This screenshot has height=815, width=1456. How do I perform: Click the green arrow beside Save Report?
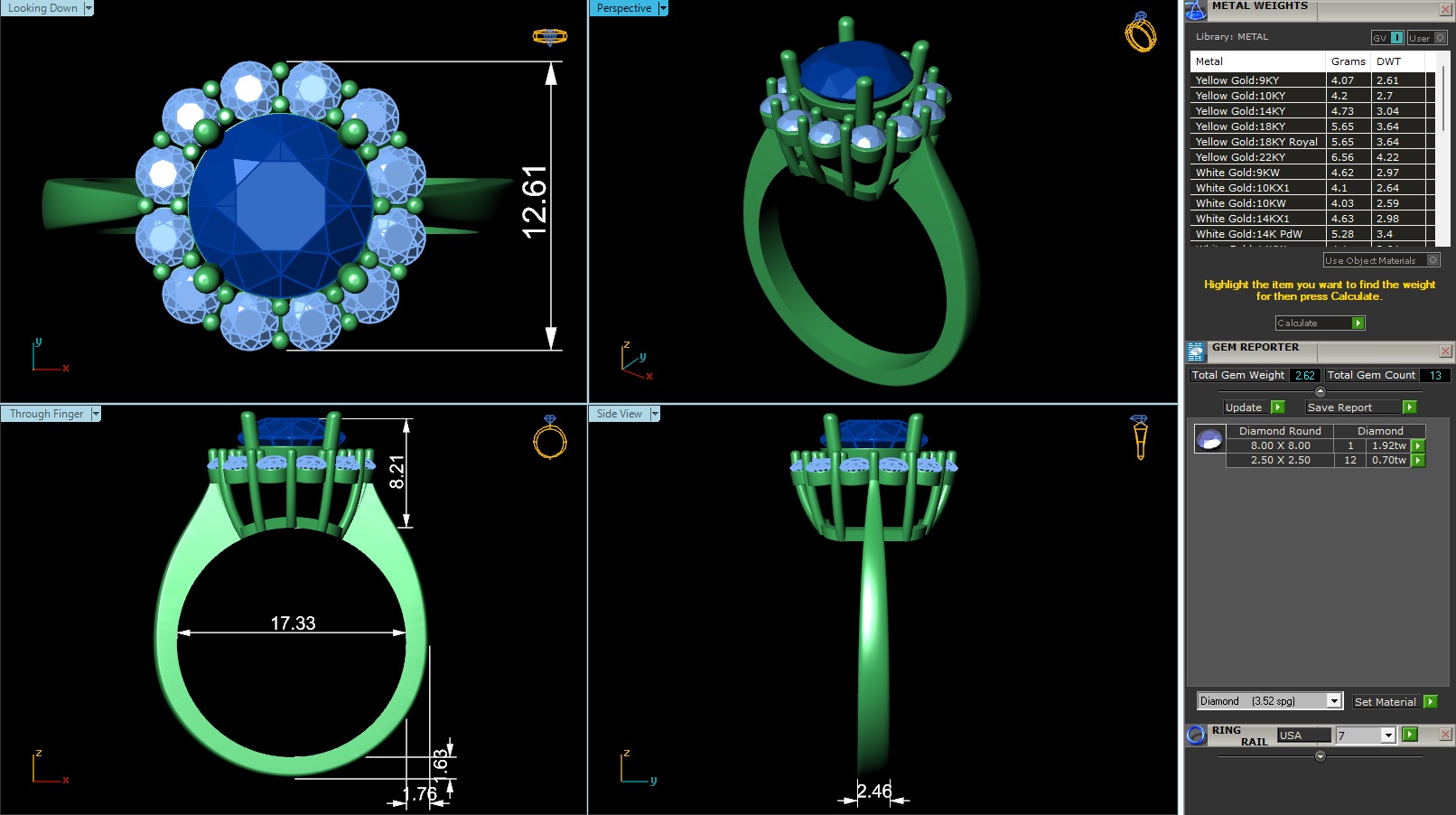click(x=1409, y=407)
